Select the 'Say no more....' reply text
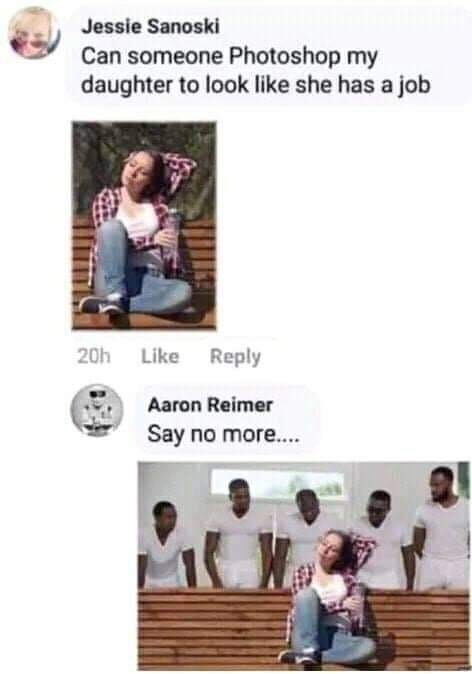The width and height of the screenshot is (472, 674). pyautogui.click(x=223, y=434)
